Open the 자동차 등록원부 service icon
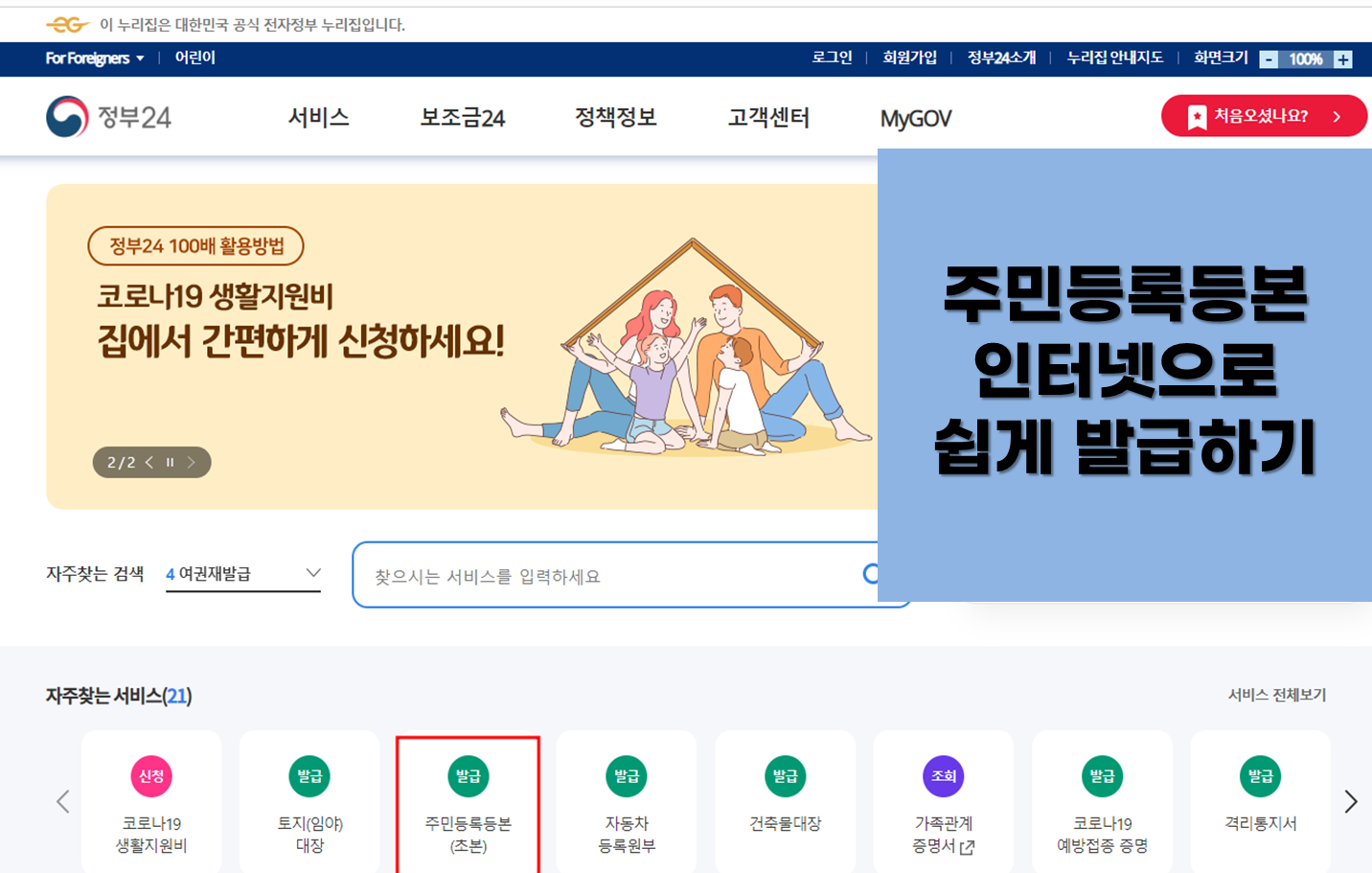Viewport: 1372px width, 873px height. tap(626, 801)
